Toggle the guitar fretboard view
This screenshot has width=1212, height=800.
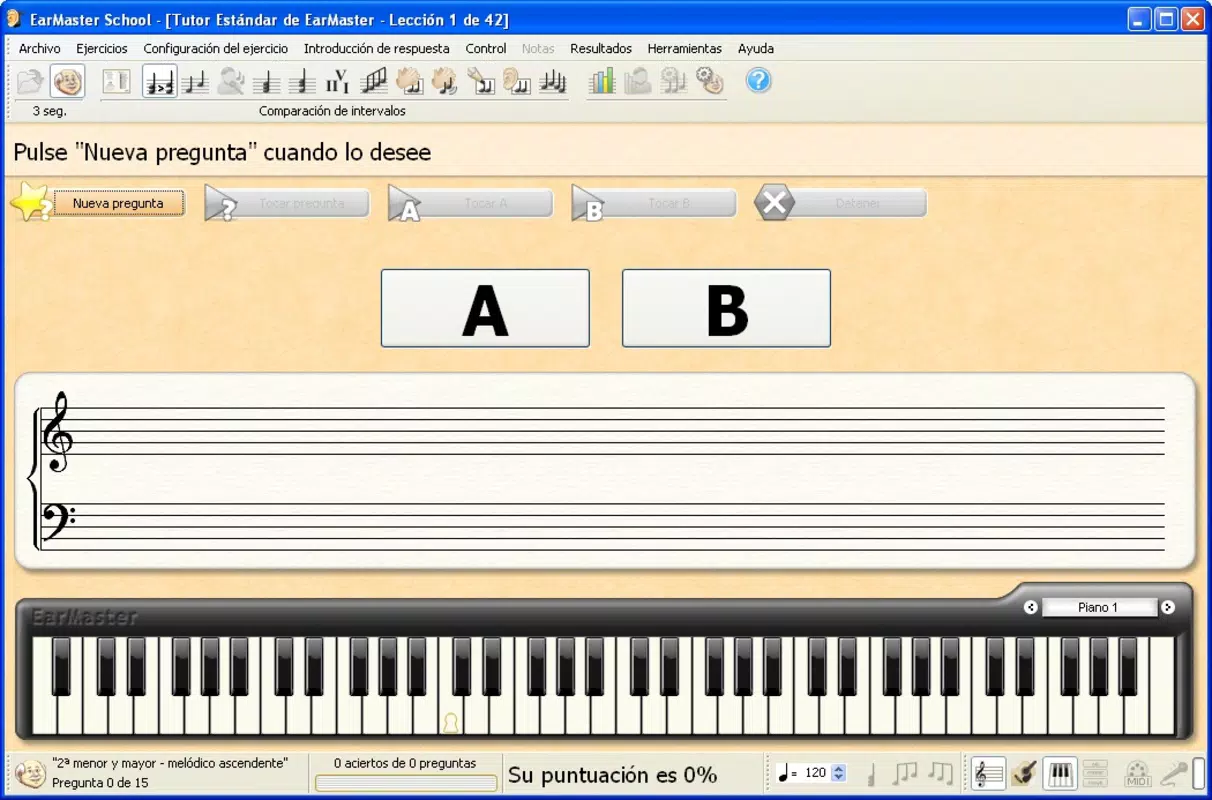(1024, 774)
